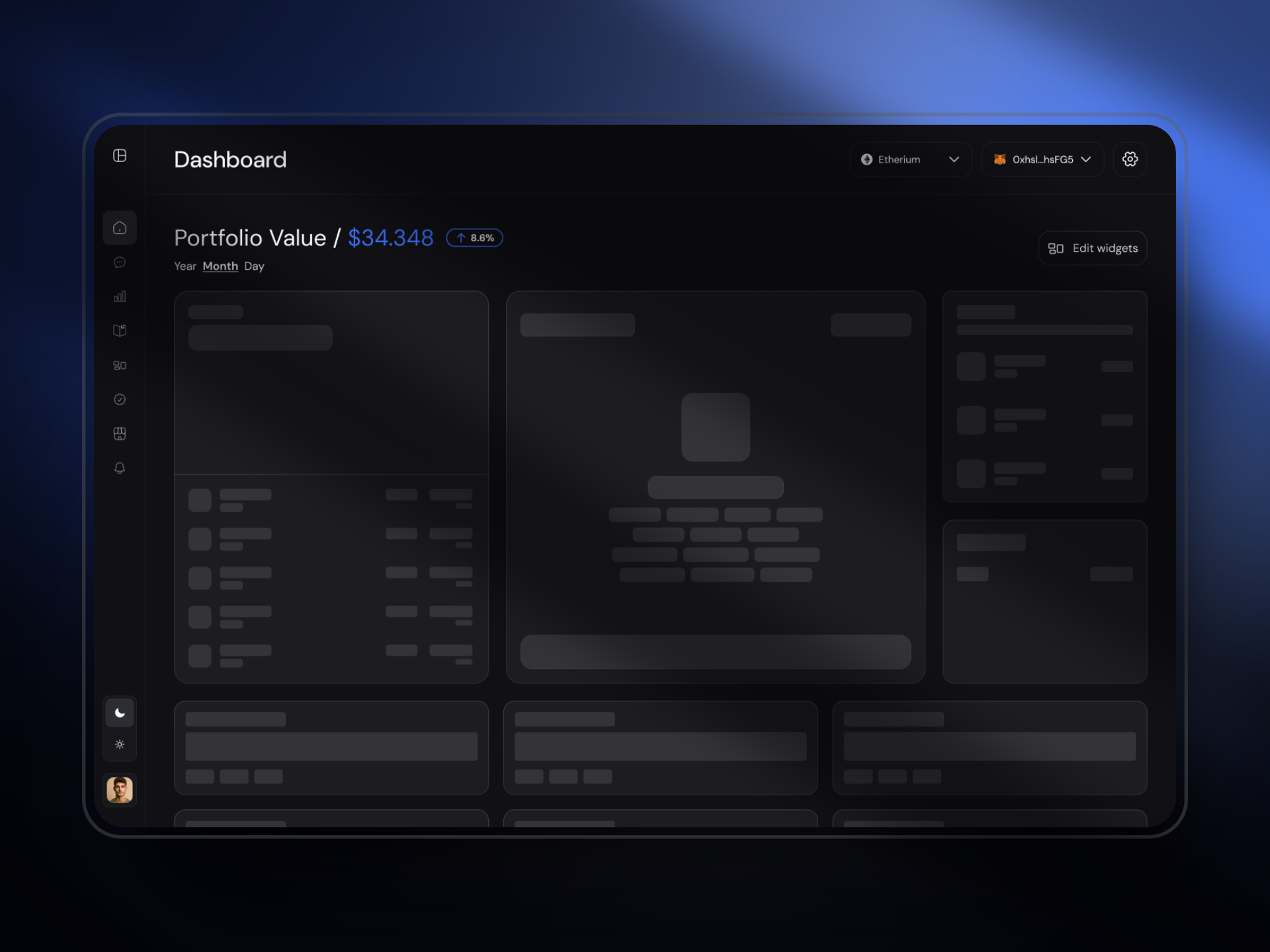1270x952 pixels.
Task: Click the Edit widgets button
Action: click(x=1093, y=248)
